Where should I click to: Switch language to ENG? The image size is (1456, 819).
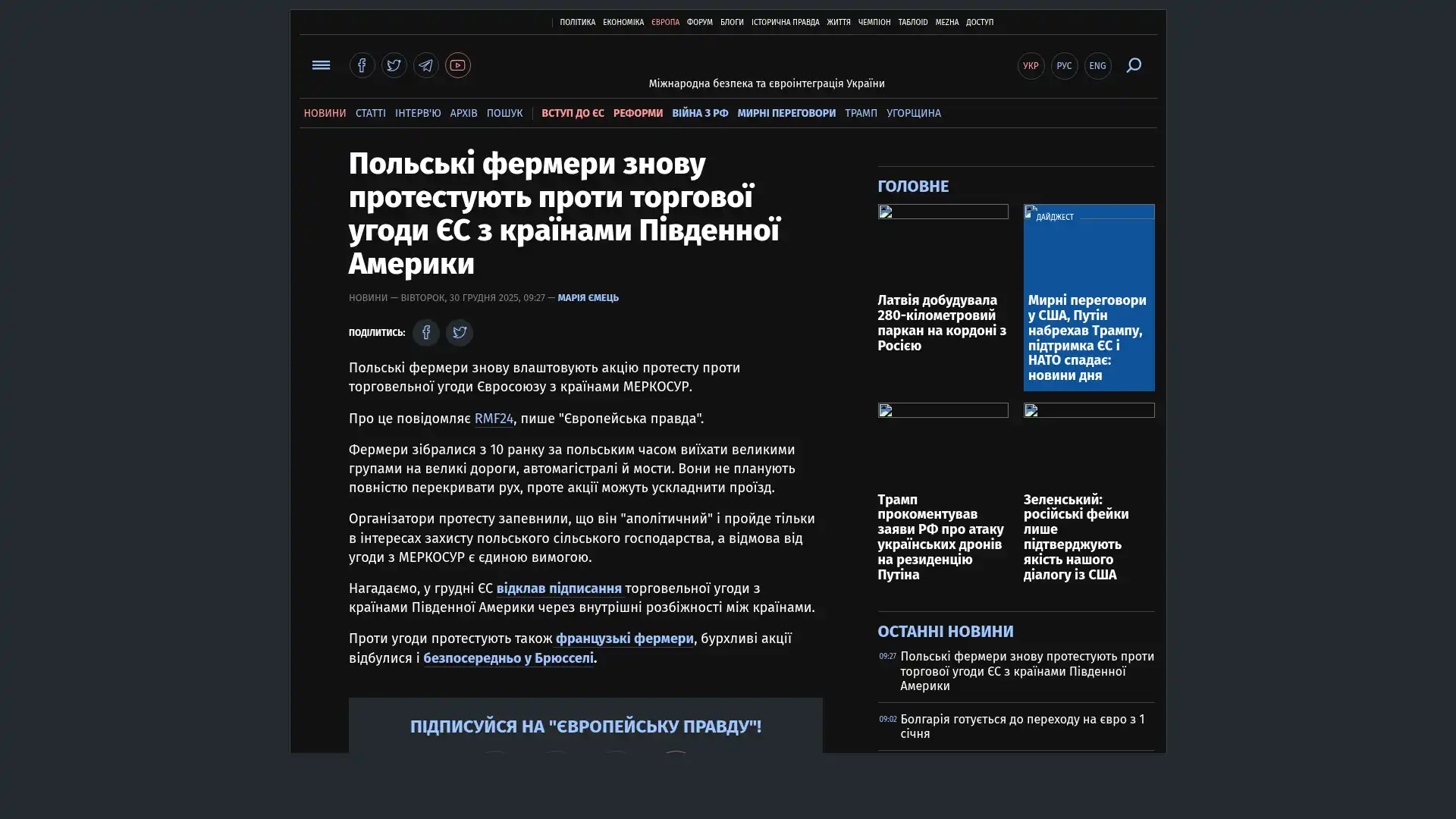(1097, 66)
